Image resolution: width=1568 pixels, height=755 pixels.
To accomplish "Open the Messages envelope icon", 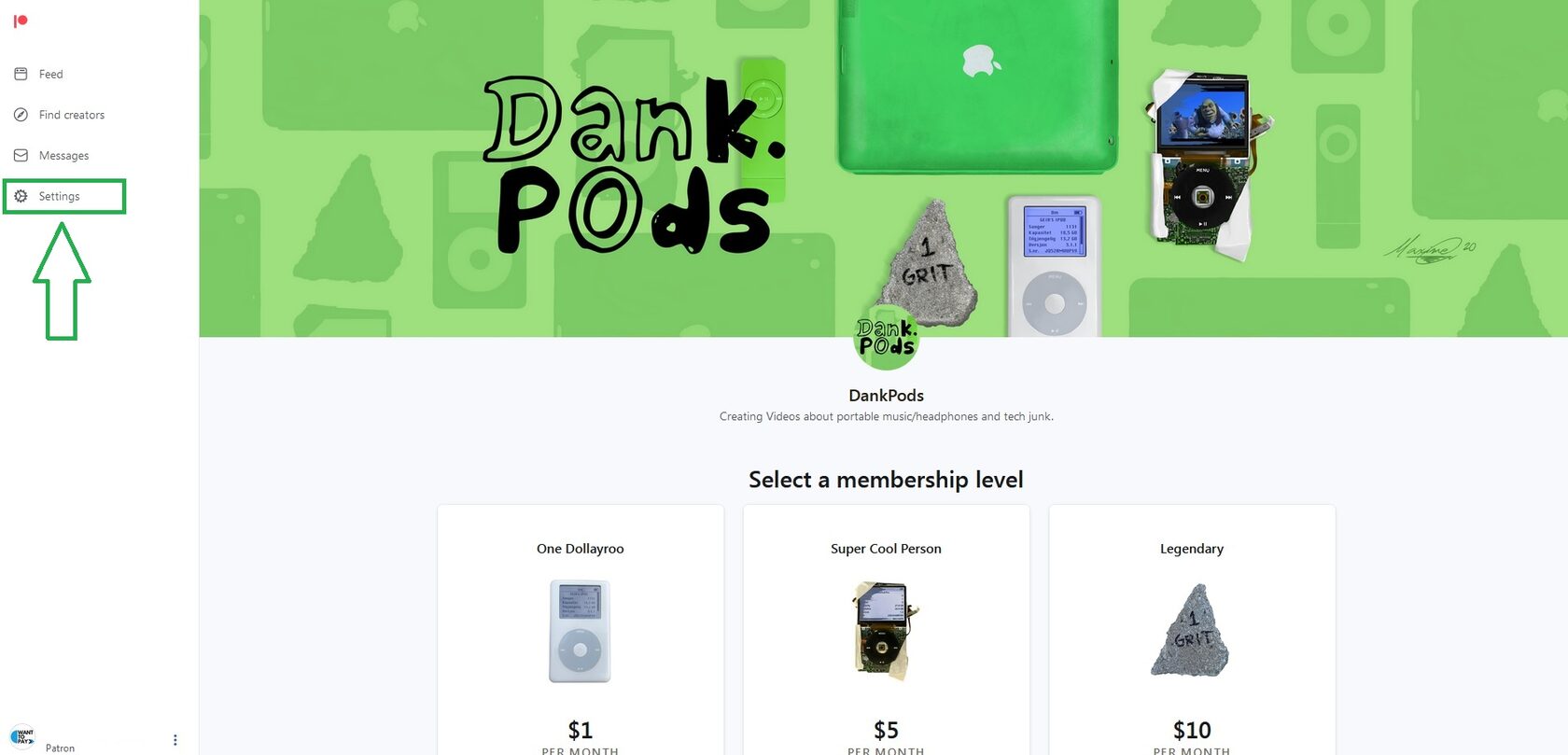I will pyautogui.click(x=21, y=156).
